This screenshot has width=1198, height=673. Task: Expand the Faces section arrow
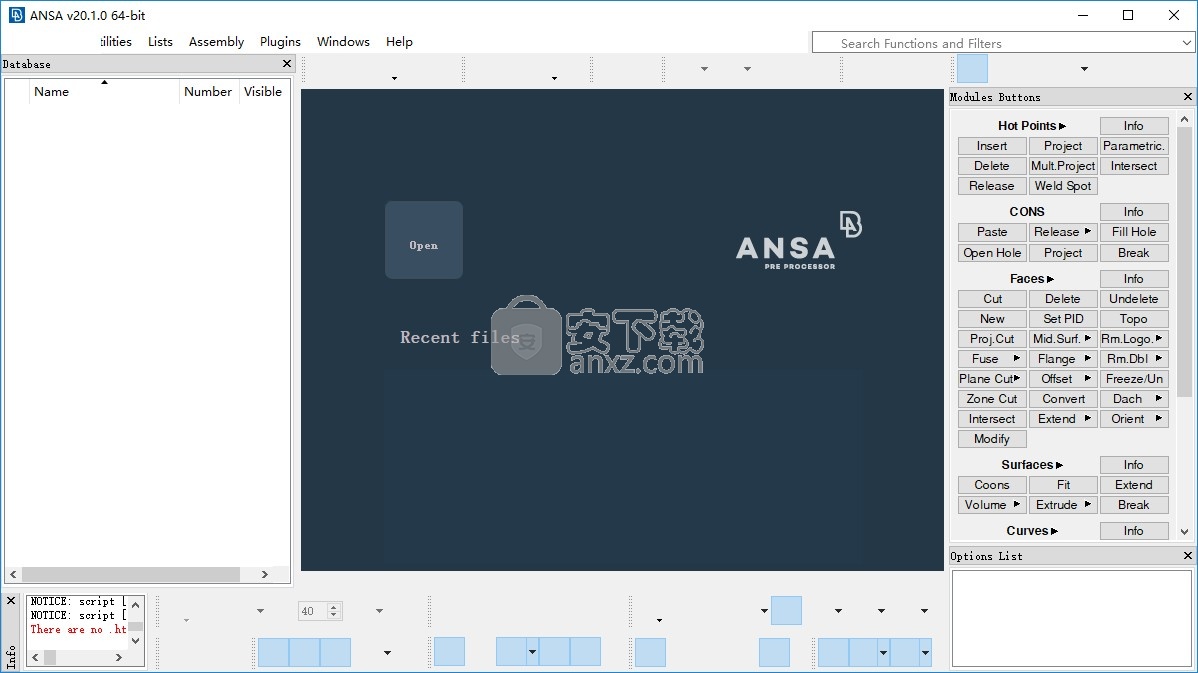point(1051,280)
